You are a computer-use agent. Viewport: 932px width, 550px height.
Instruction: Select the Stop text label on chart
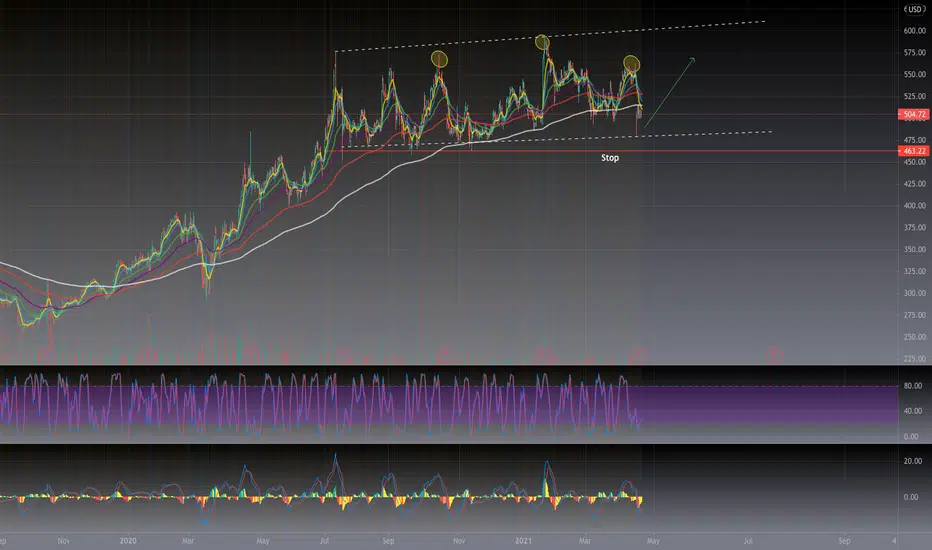click(610, 158)
